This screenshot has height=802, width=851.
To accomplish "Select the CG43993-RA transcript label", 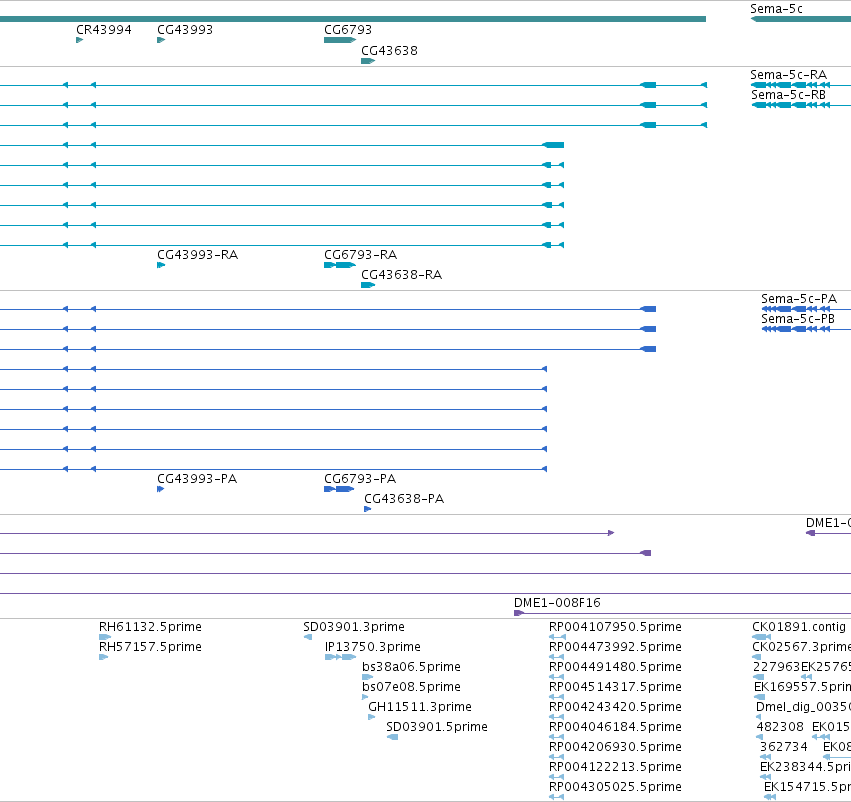I will point(198,255).
